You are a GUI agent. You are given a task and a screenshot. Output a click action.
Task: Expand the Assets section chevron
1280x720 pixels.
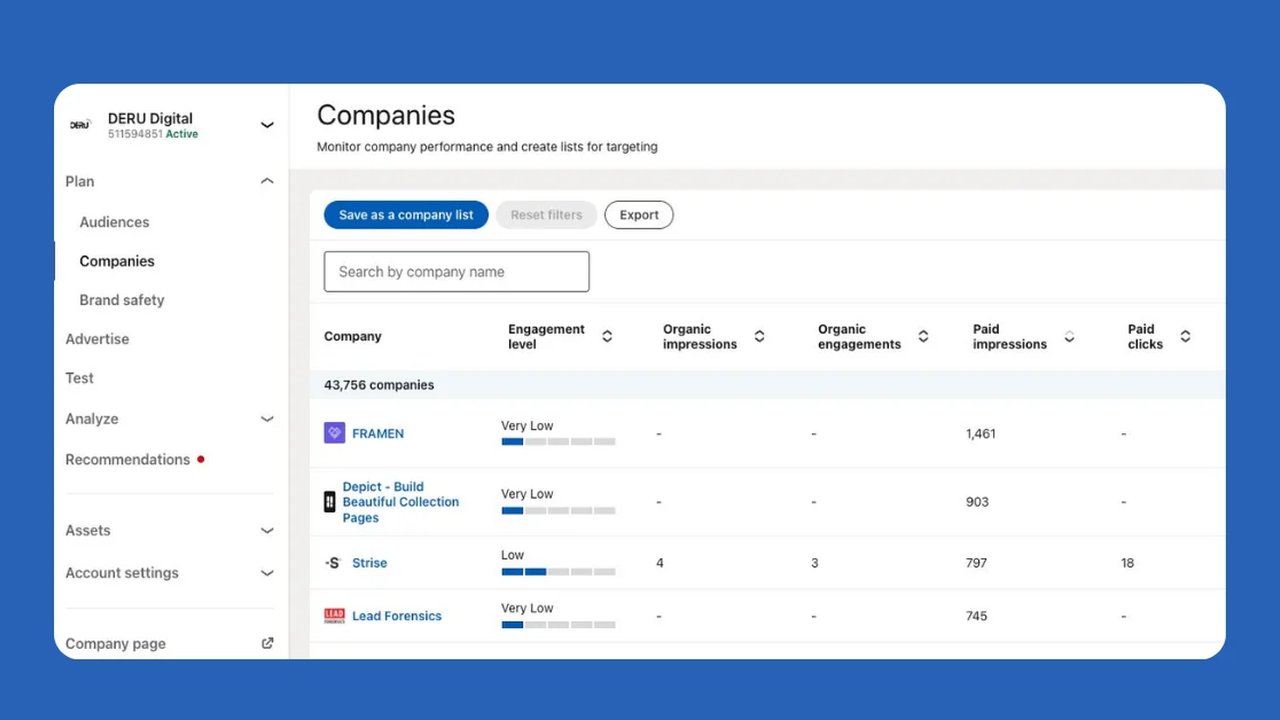tap(267, 531)
